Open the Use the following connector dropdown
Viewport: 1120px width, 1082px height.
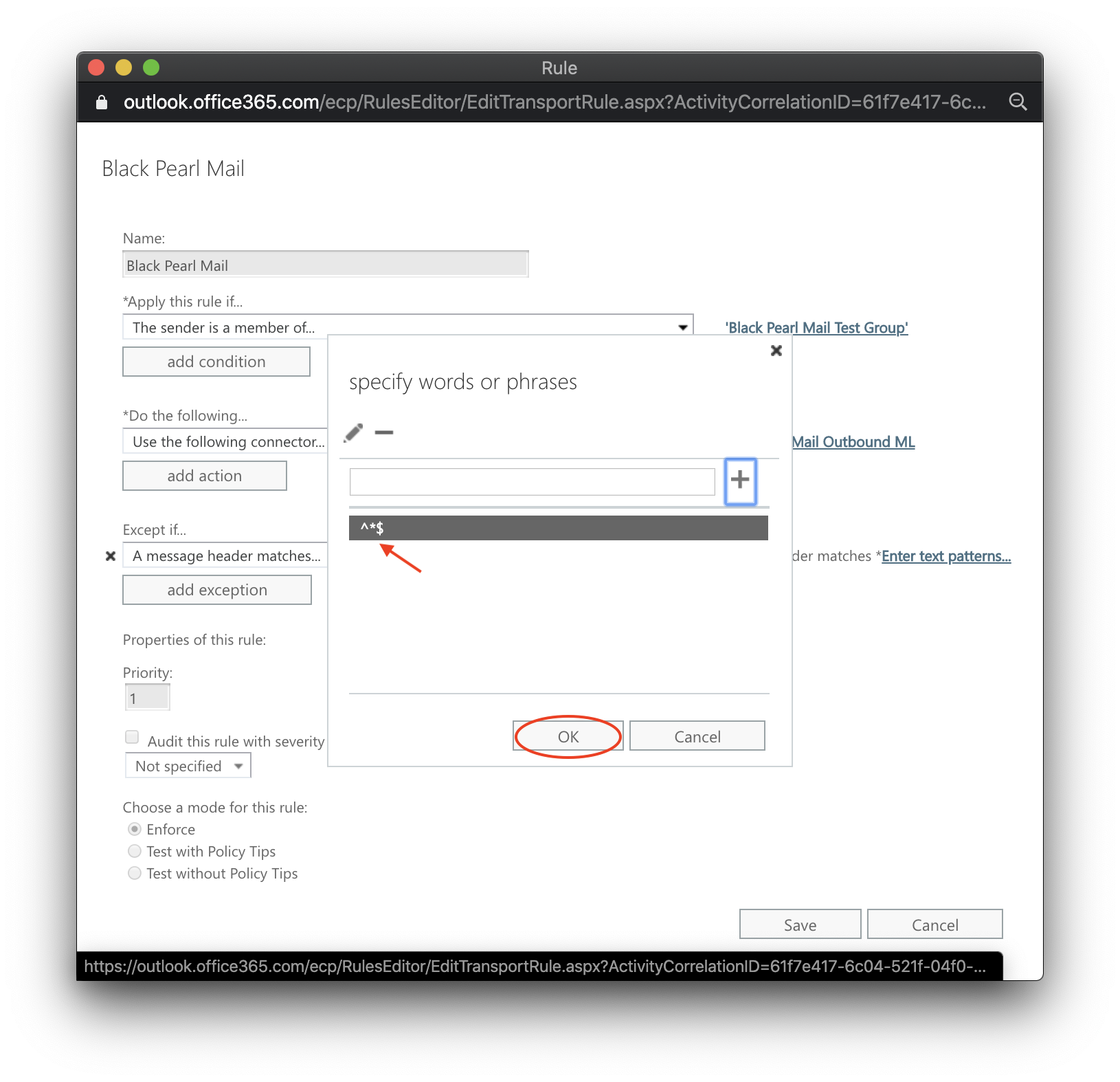(225, 441)
